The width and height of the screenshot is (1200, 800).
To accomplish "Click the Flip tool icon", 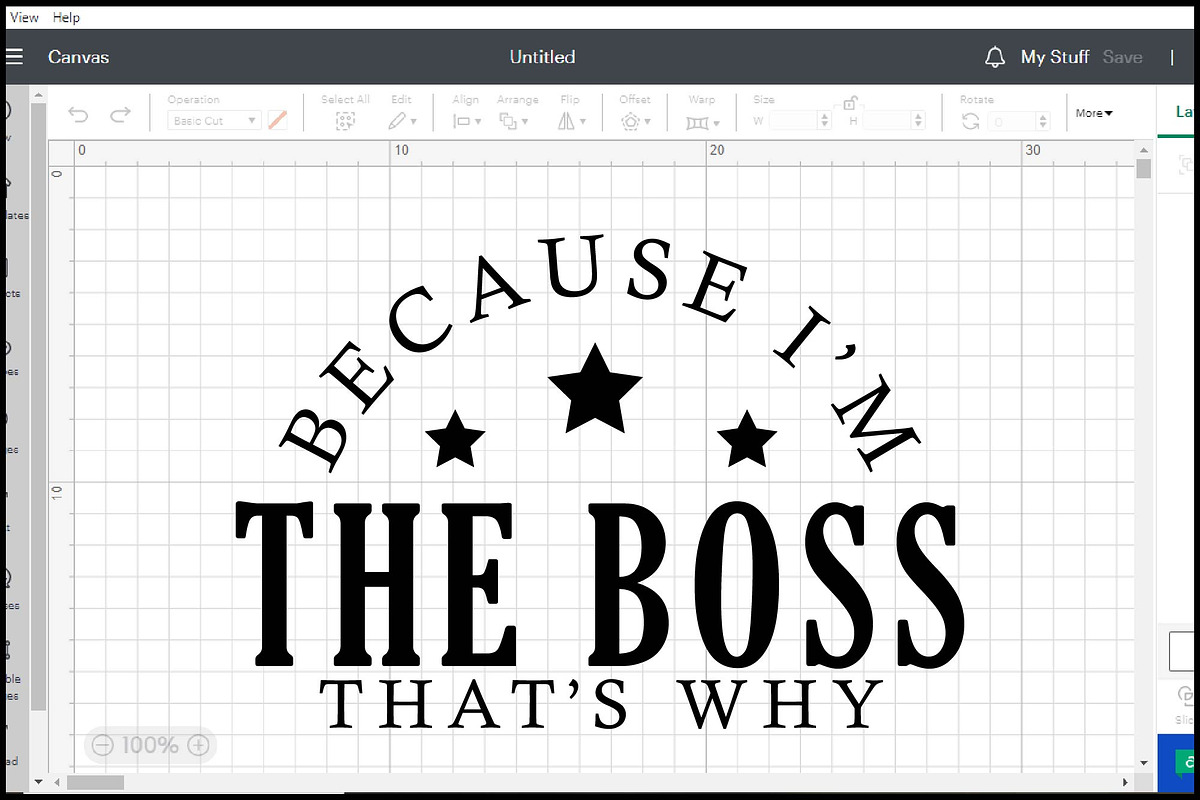I will (x=566, y=121).
